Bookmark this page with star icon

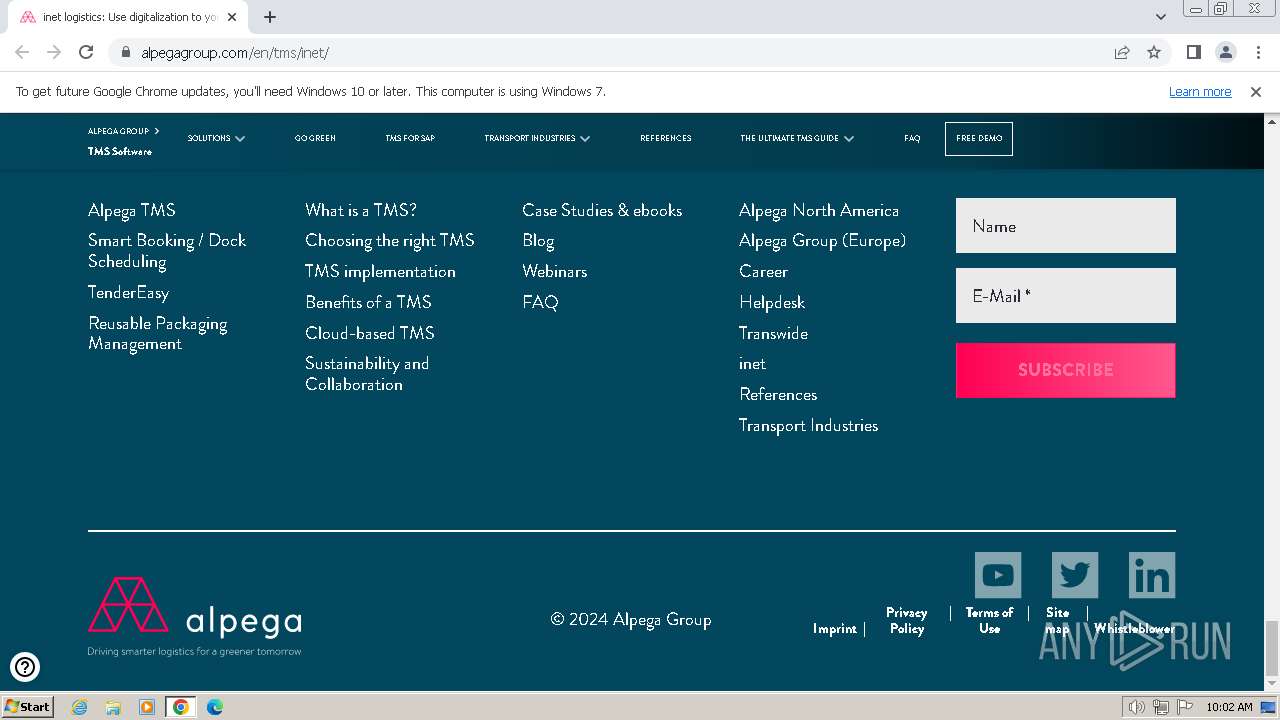tap(1154, 52)
